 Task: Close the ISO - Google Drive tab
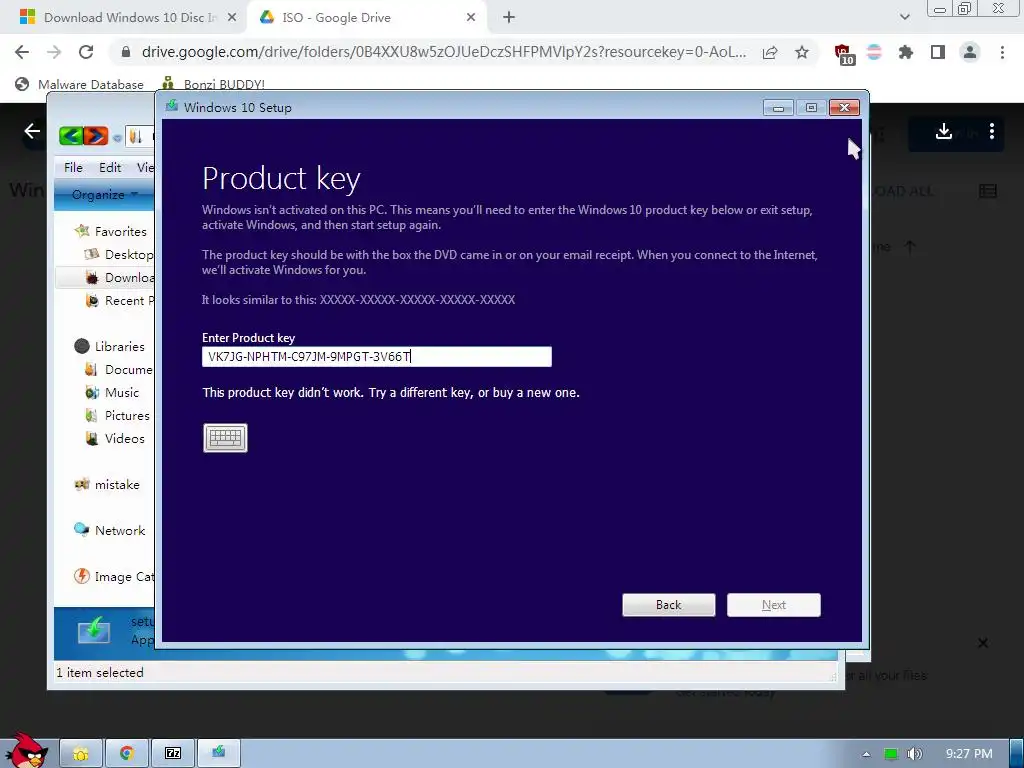471,18
